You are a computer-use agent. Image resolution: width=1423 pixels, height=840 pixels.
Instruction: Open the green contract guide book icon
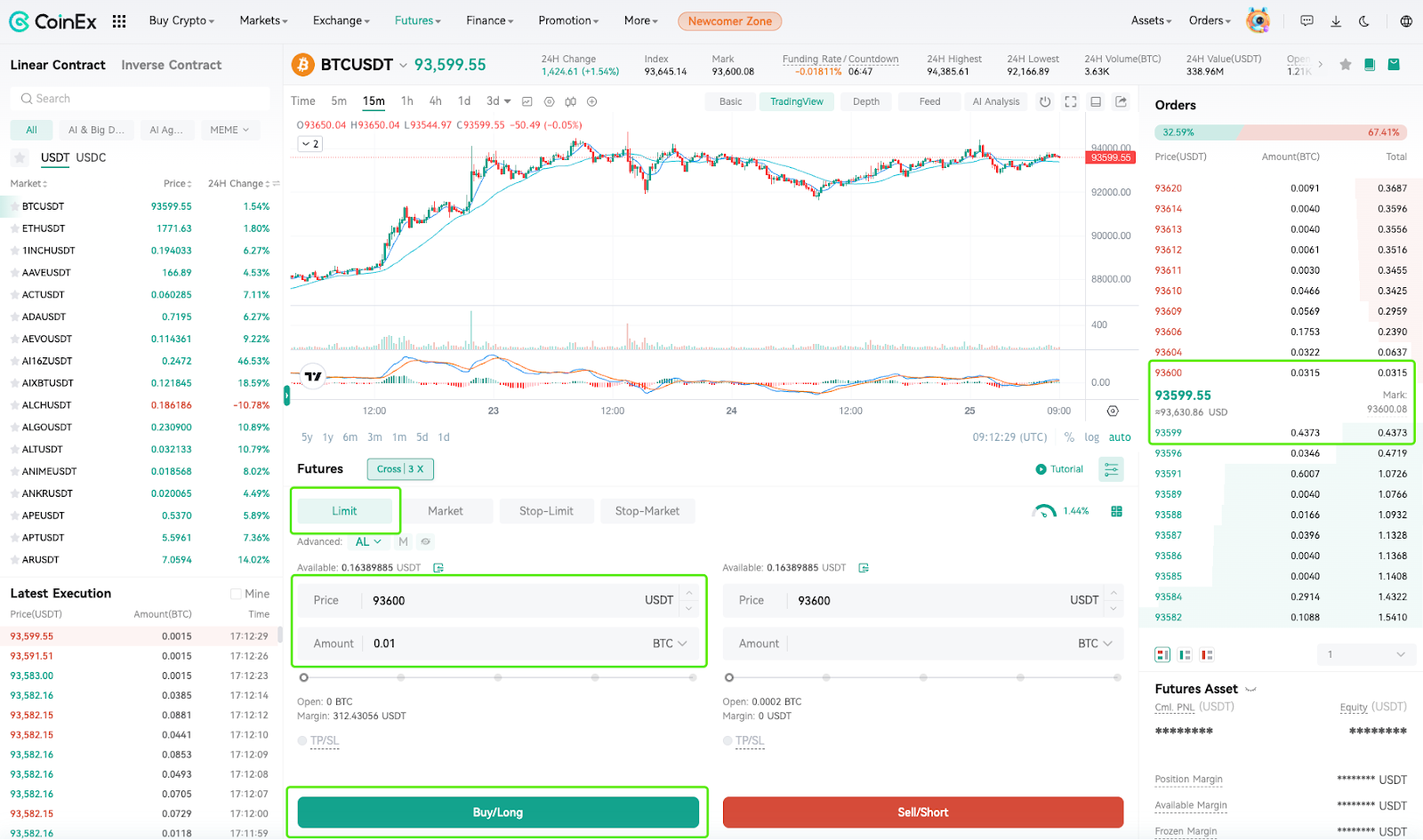pos(1370,64)
